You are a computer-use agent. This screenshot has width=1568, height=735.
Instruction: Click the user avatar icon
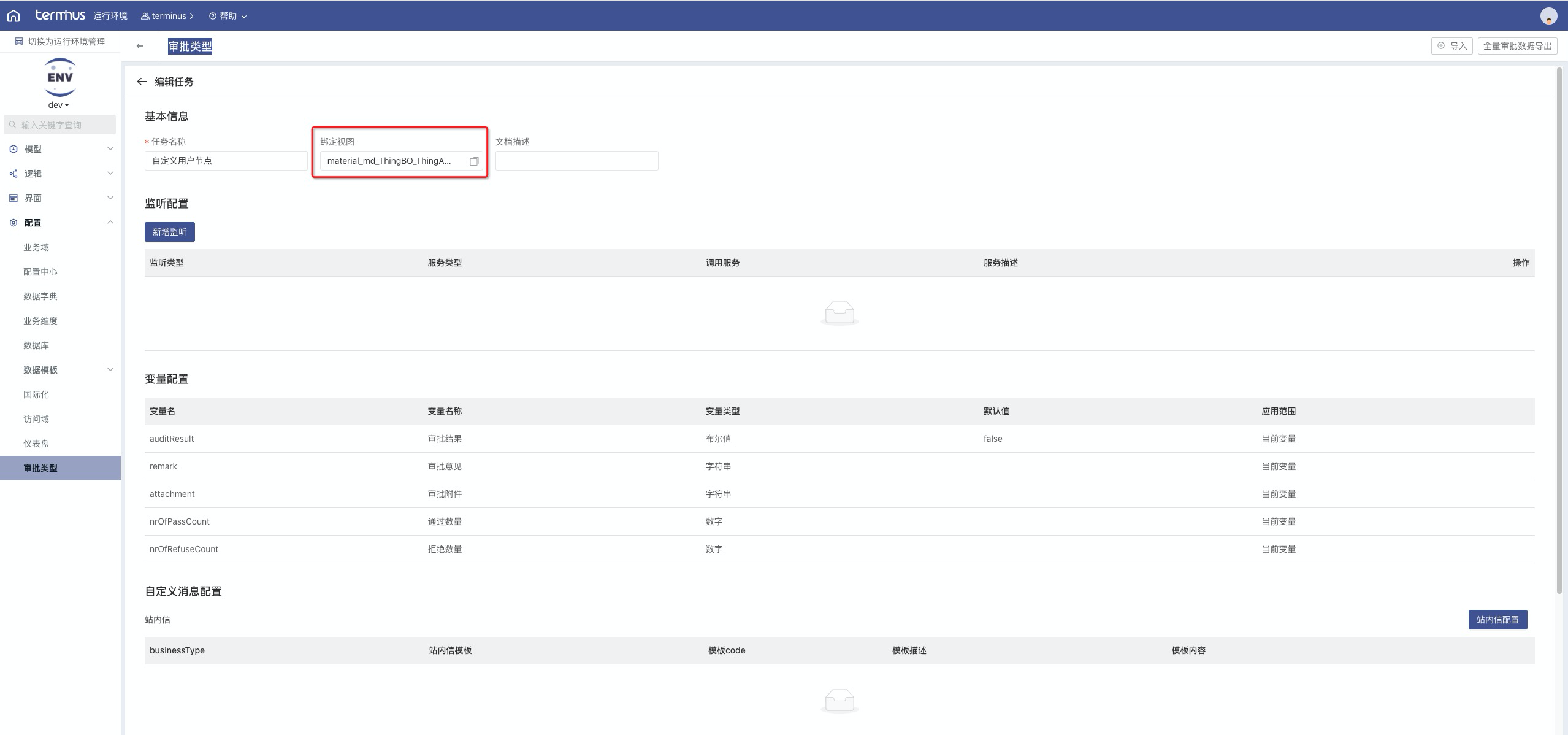(1548, 16)
